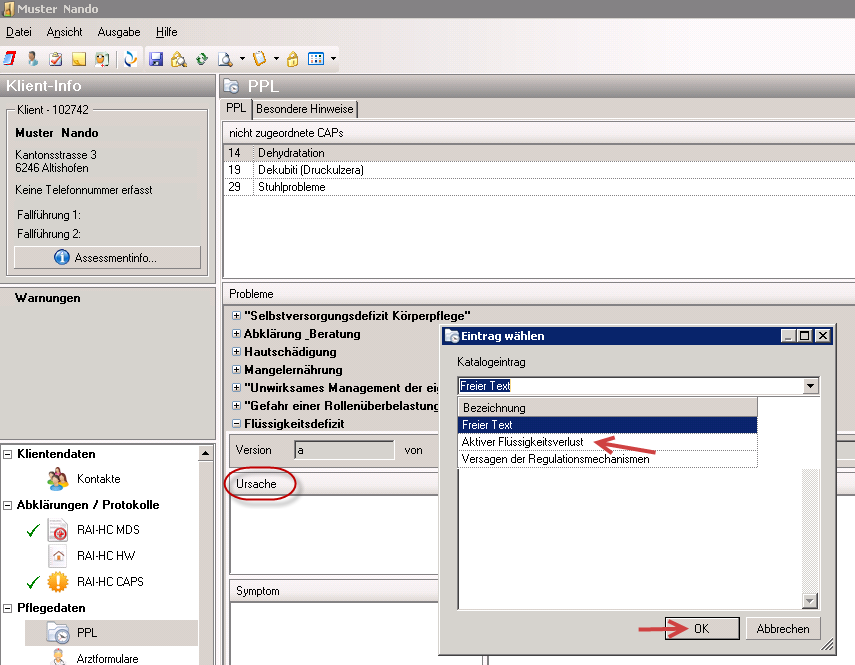Open RAI-HC HW entry in sidebar

click(105, 556)
